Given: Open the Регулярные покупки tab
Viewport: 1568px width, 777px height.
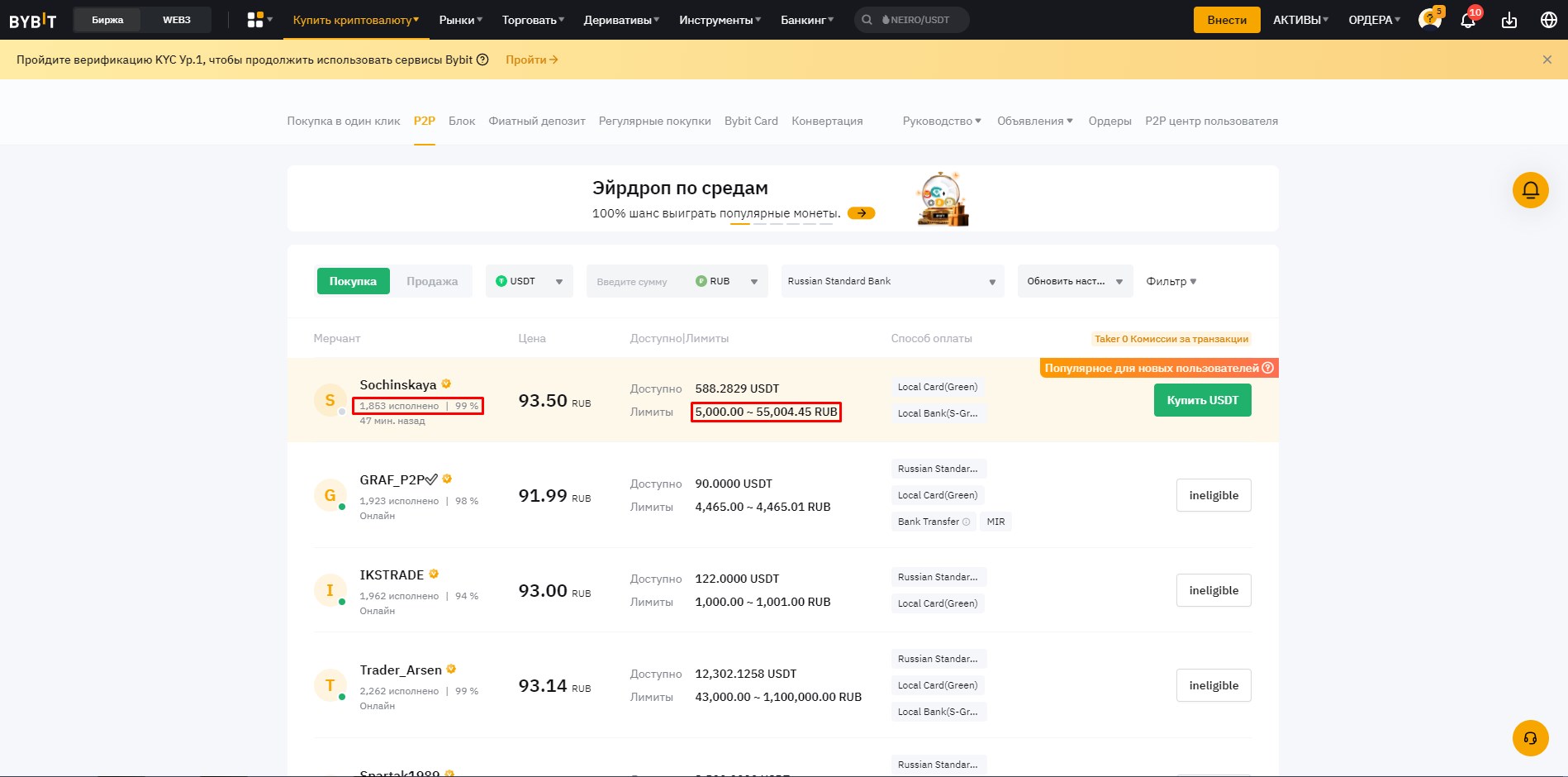Looking at the screenshot, I should coord(655,121).
